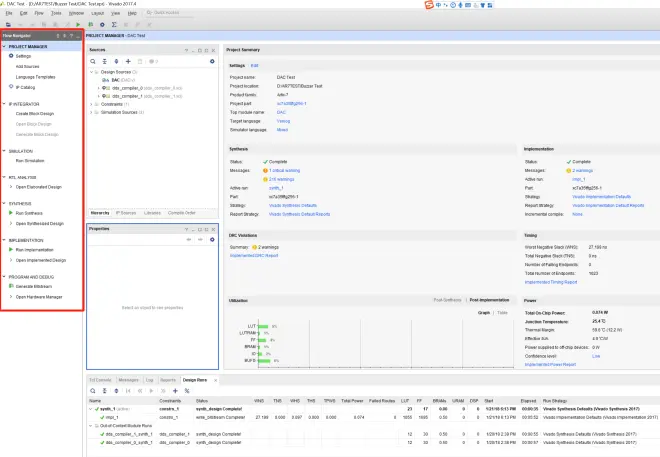Click the Sigma reports toolbar icon
The height and width of the screenshot is (457, 660).
pos(114,25)
